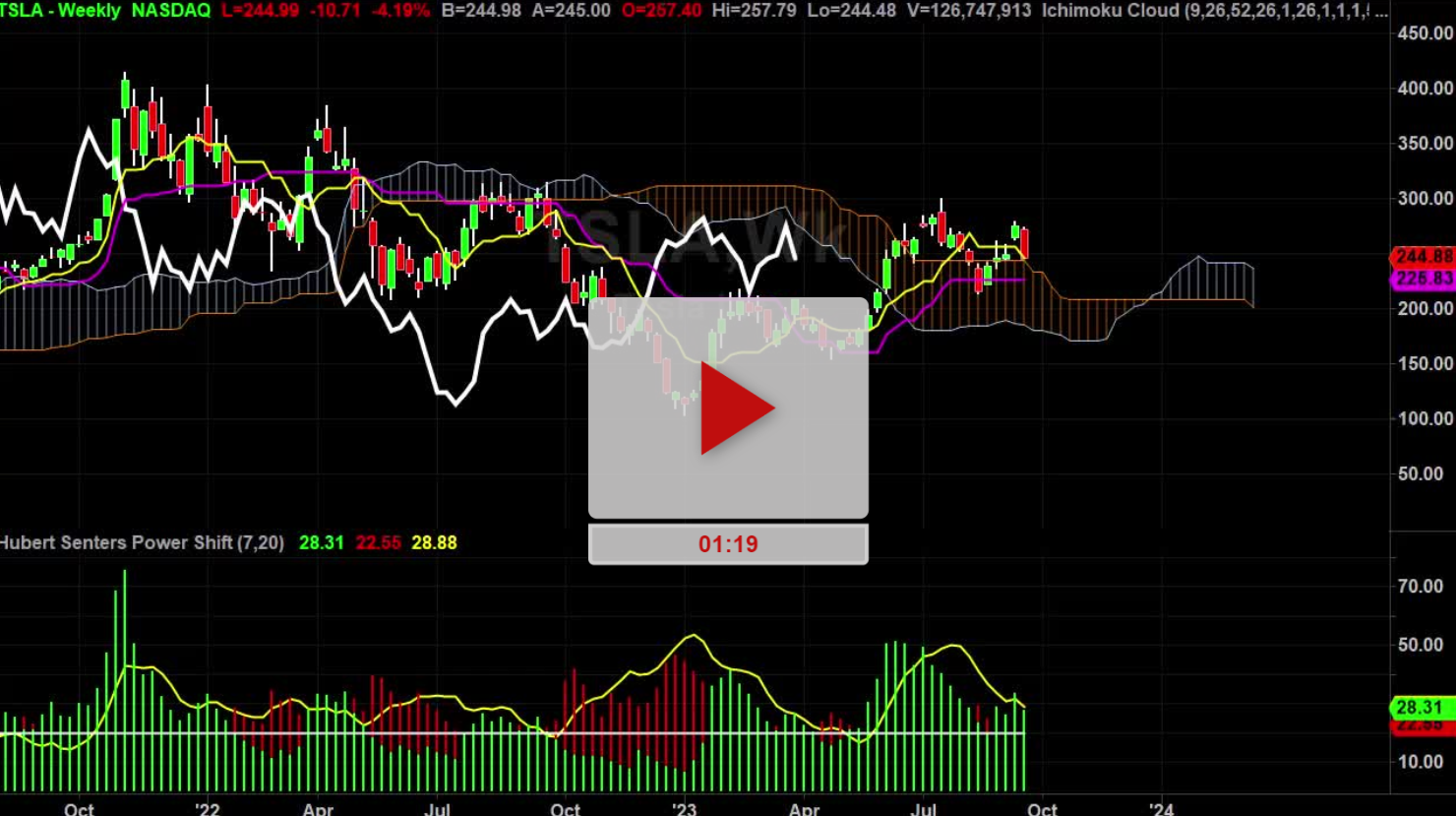Select last price L=244.99

tap(262, 11)
